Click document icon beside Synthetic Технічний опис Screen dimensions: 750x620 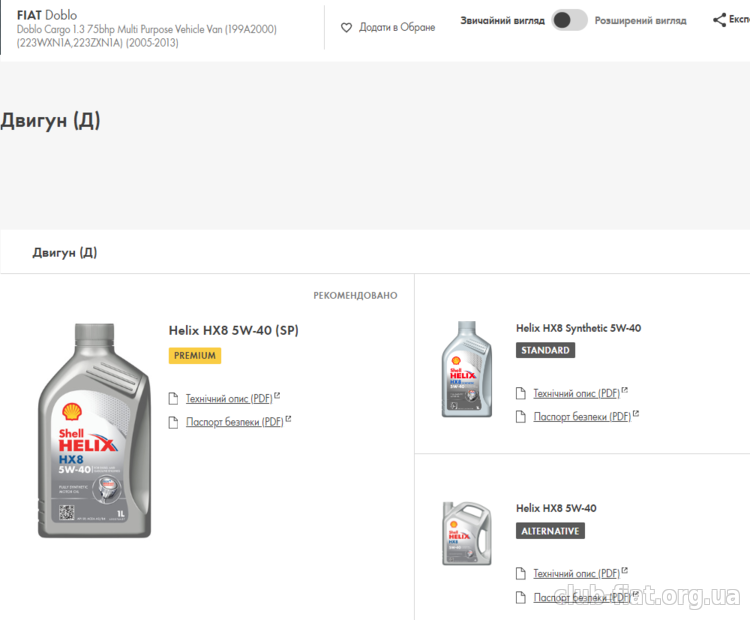tap(521, 393)
